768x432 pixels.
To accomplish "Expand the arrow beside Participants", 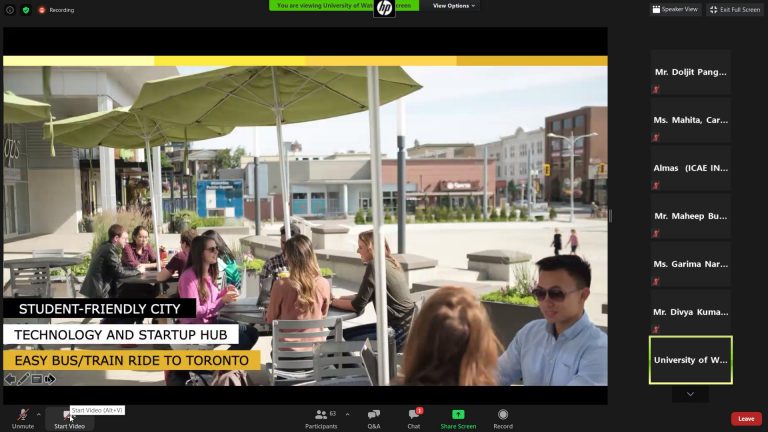I will [x=347, y=414].
